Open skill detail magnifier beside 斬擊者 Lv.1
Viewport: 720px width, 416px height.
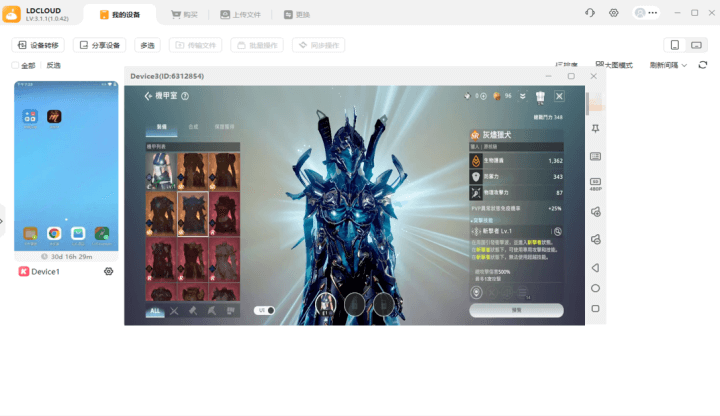click(557, 231)
